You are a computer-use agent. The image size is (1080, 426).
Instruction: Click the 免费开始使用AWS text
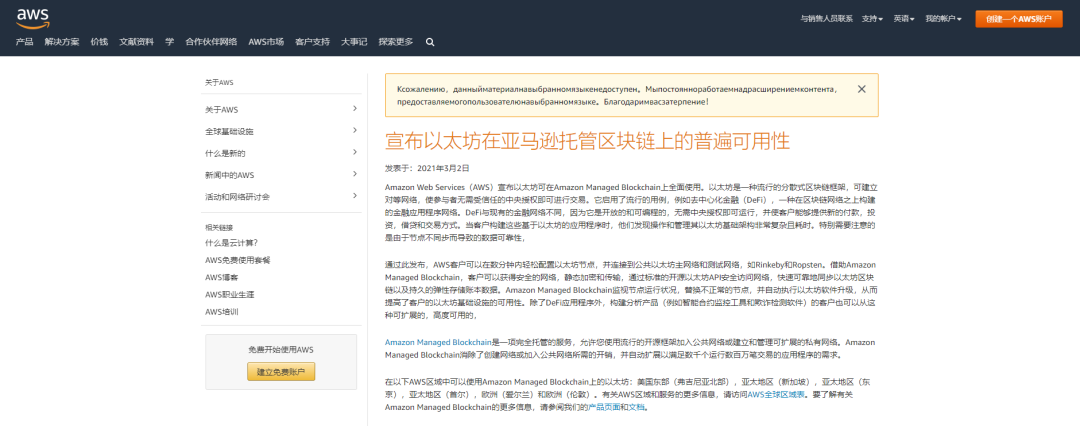(281, 350)
